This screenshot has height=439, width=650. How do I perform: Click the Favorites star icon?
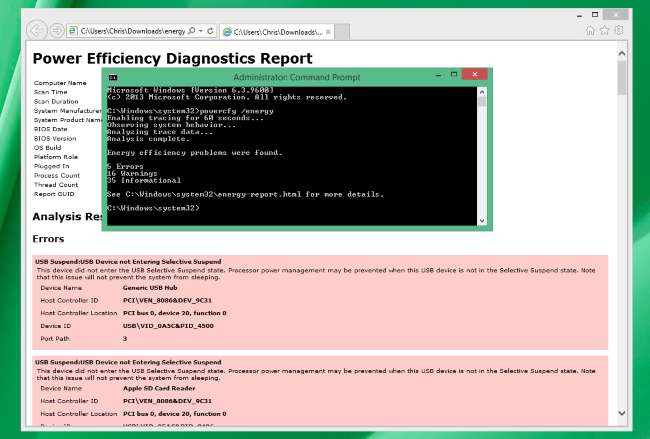point(604,31)
